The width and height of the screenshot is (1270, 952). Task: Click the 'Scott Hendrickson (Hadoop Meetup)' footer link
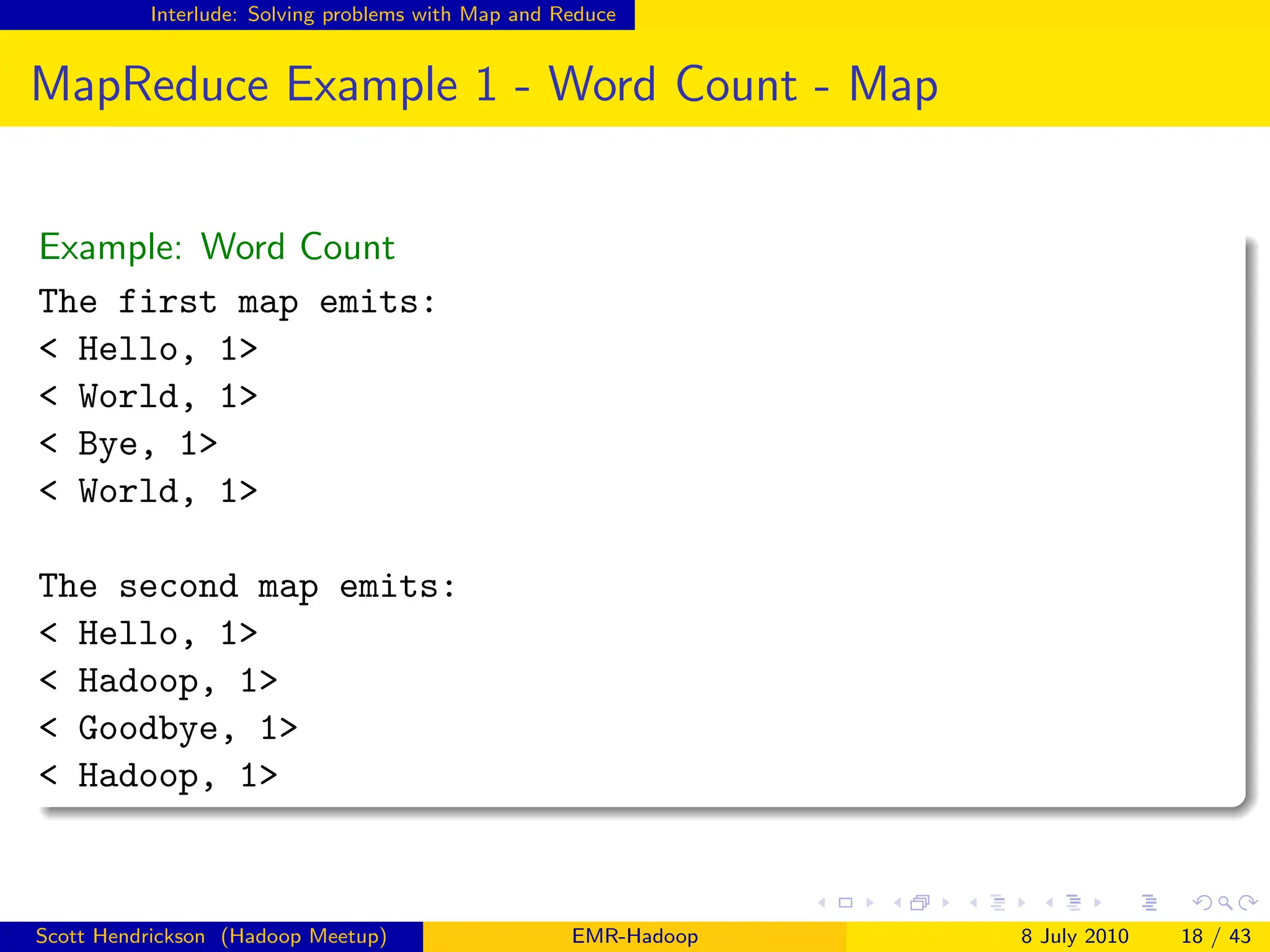click(x=211, y=936)
